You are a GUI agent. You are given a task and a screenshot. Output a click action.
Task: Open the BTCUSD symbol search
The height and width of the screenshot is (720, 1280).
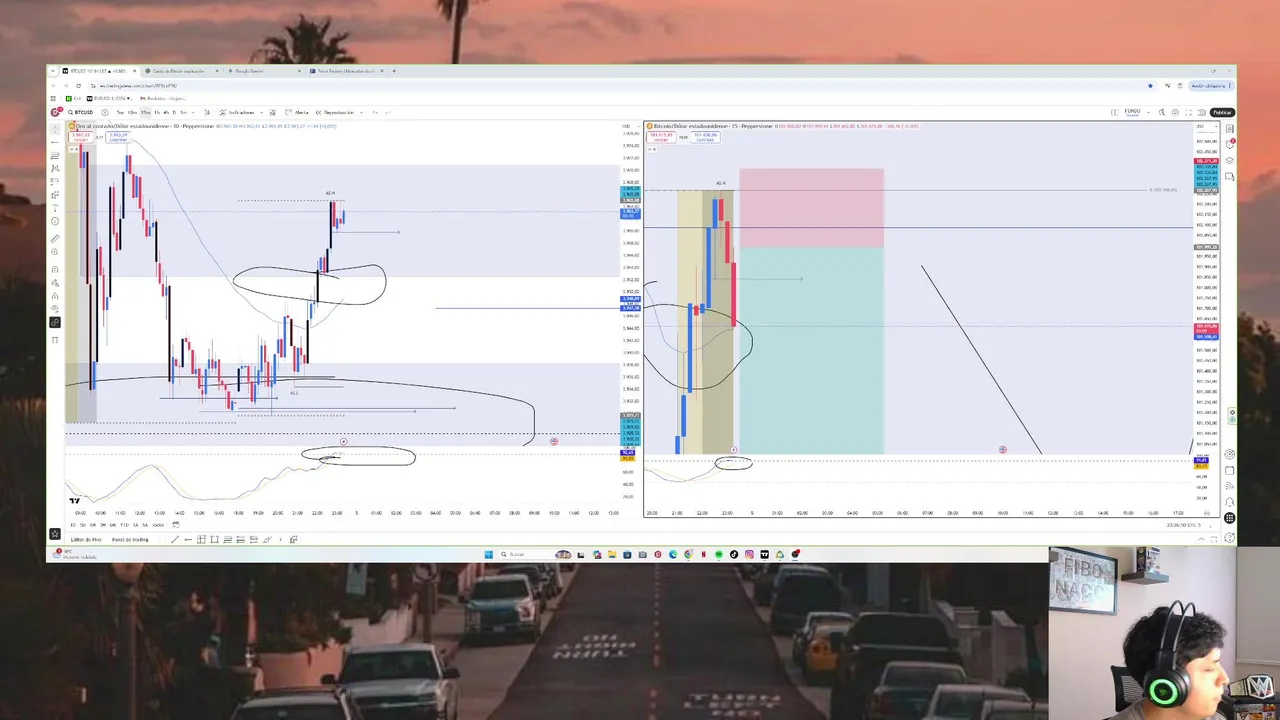click(81, 112)
